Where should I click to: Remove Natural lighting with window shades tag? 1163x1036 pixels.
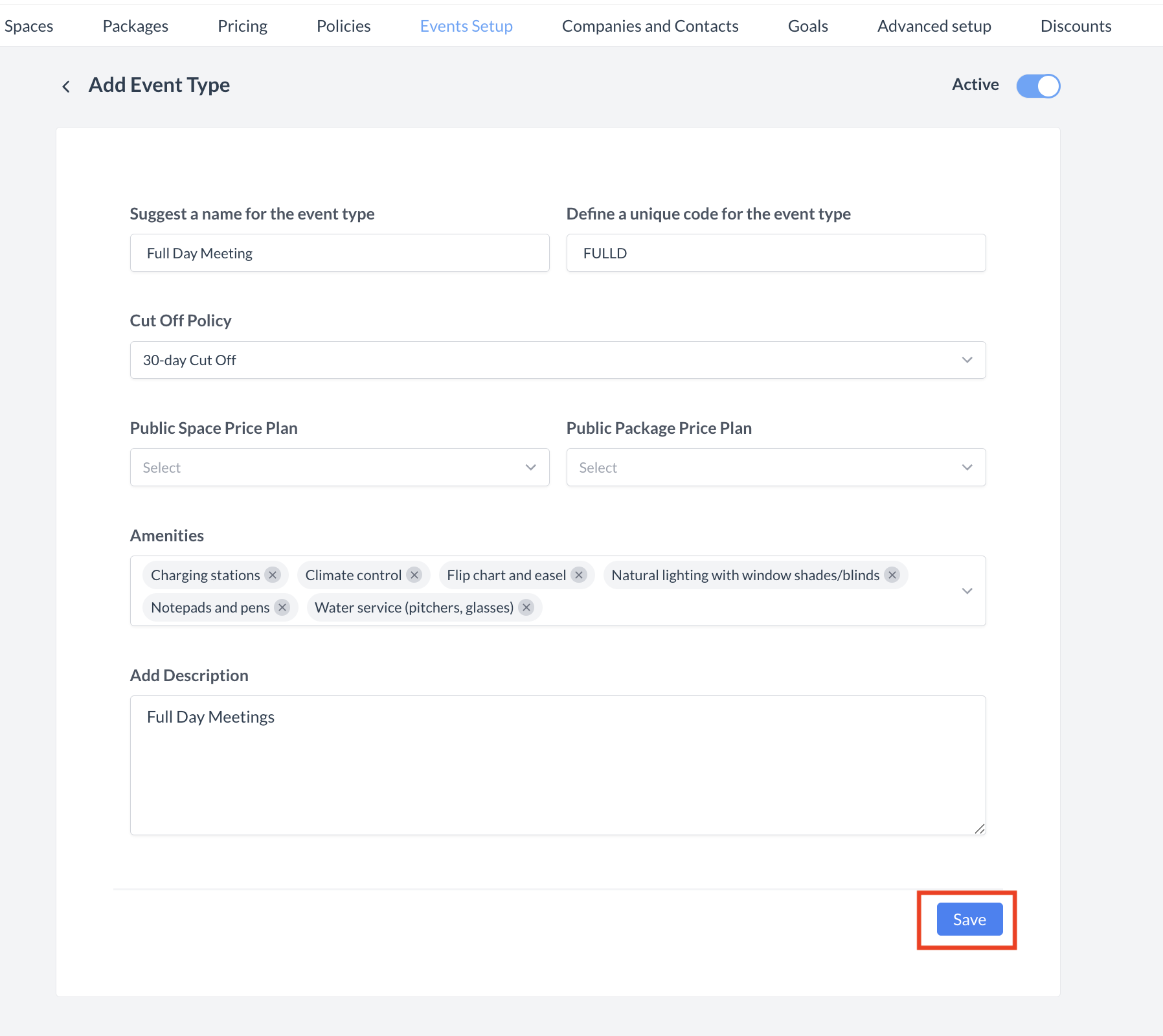[892, 575]
